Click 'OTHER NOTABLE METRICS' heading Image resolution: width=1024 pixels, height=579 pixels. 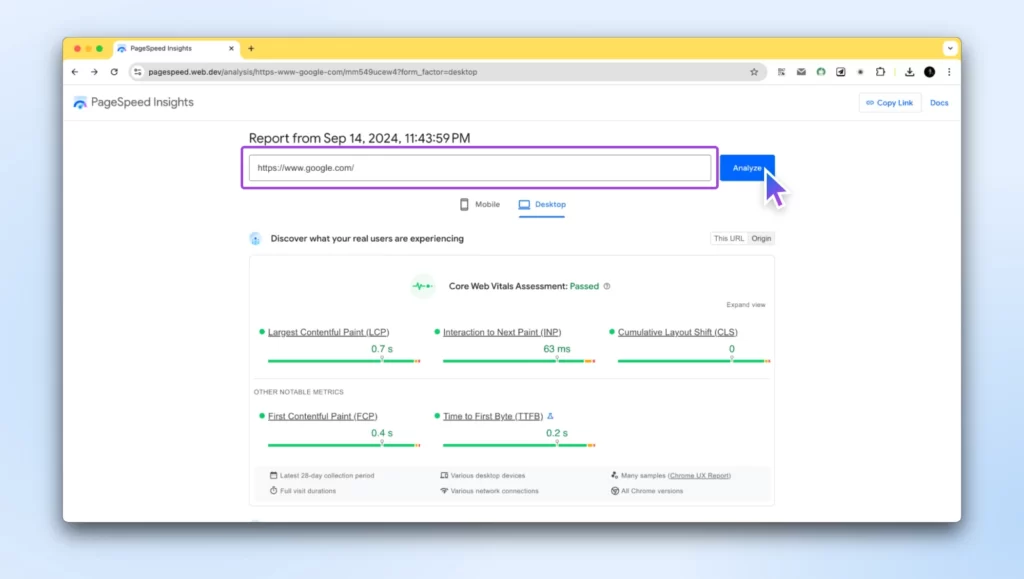(298, 392)
